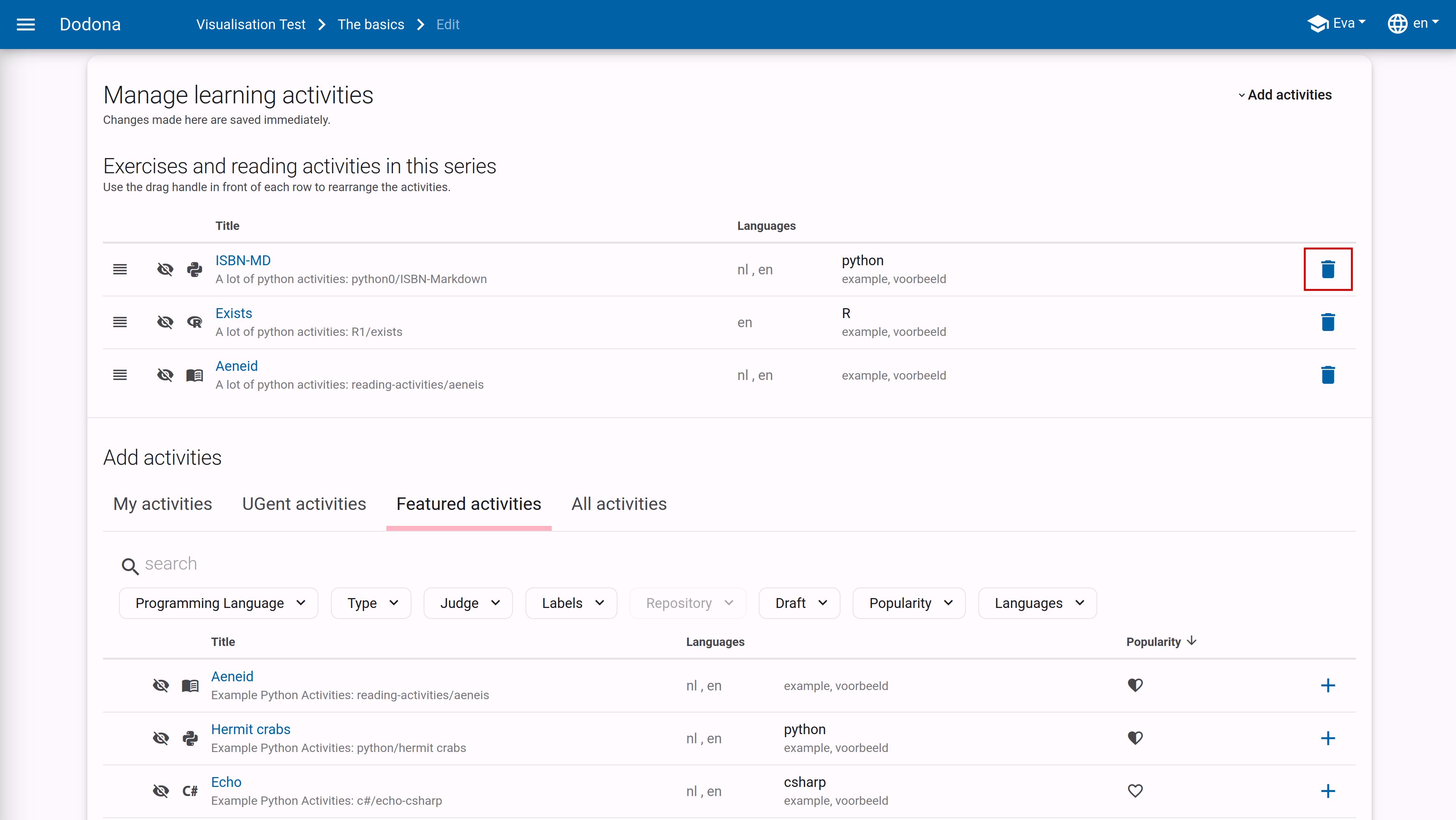
Task: Open the ISBN-MD activity link
Action: 243,261
